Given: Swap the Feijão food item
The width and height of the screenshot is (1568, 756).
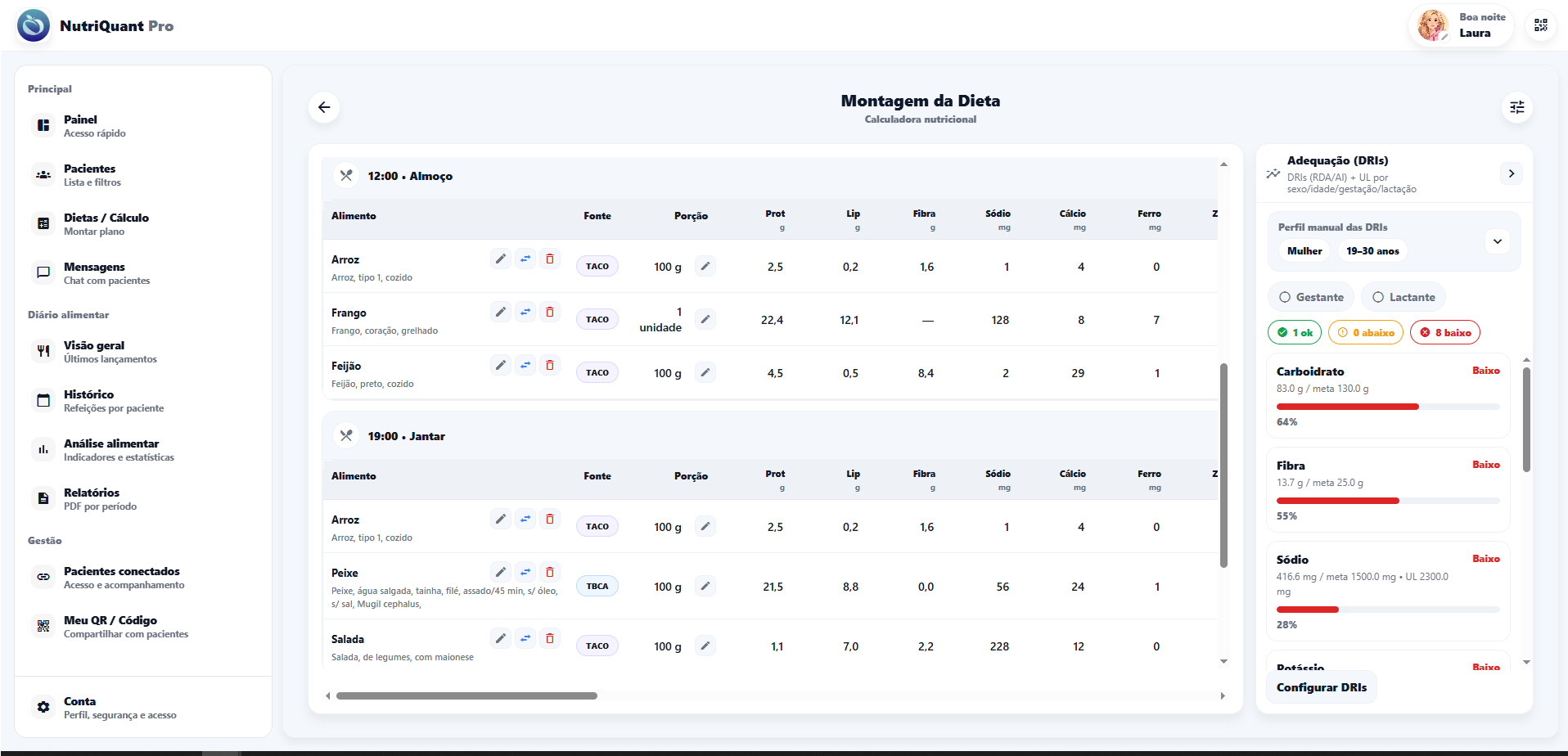Looking at the screenshot, I should [x=525, y=365].
